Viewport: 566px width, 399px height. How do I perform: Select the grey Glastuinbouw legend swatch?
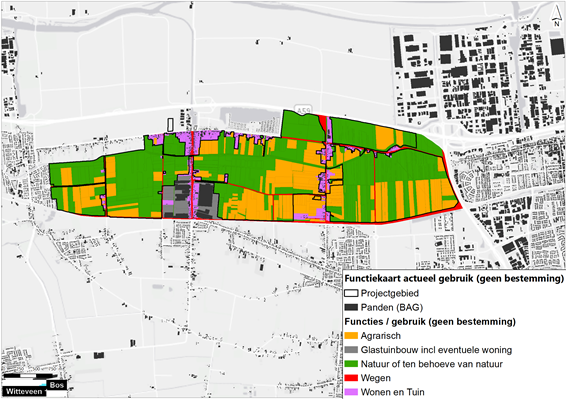[x=351, y=350]
